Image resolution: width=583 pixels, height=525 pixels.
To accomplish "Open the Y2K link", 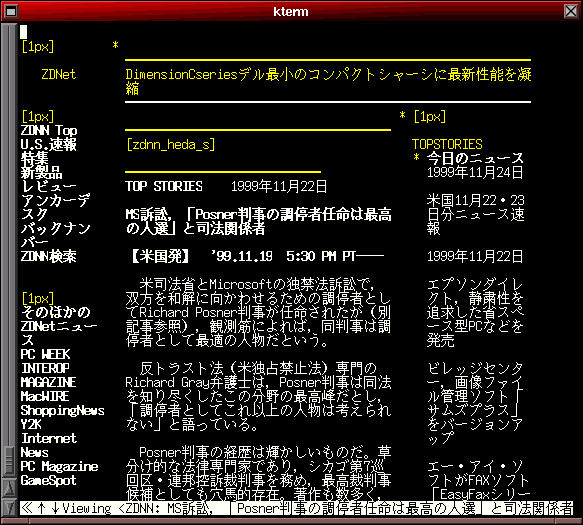I will point(31,425).
